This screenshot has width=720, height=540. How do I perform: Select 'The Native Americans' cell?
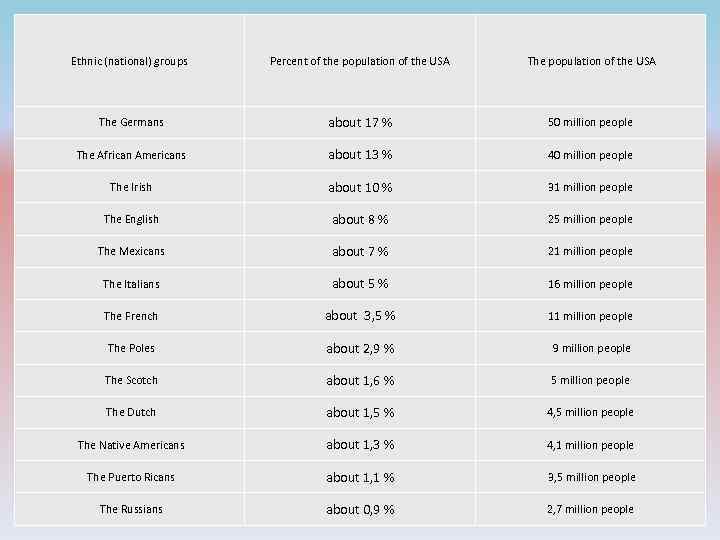point(131,445)
